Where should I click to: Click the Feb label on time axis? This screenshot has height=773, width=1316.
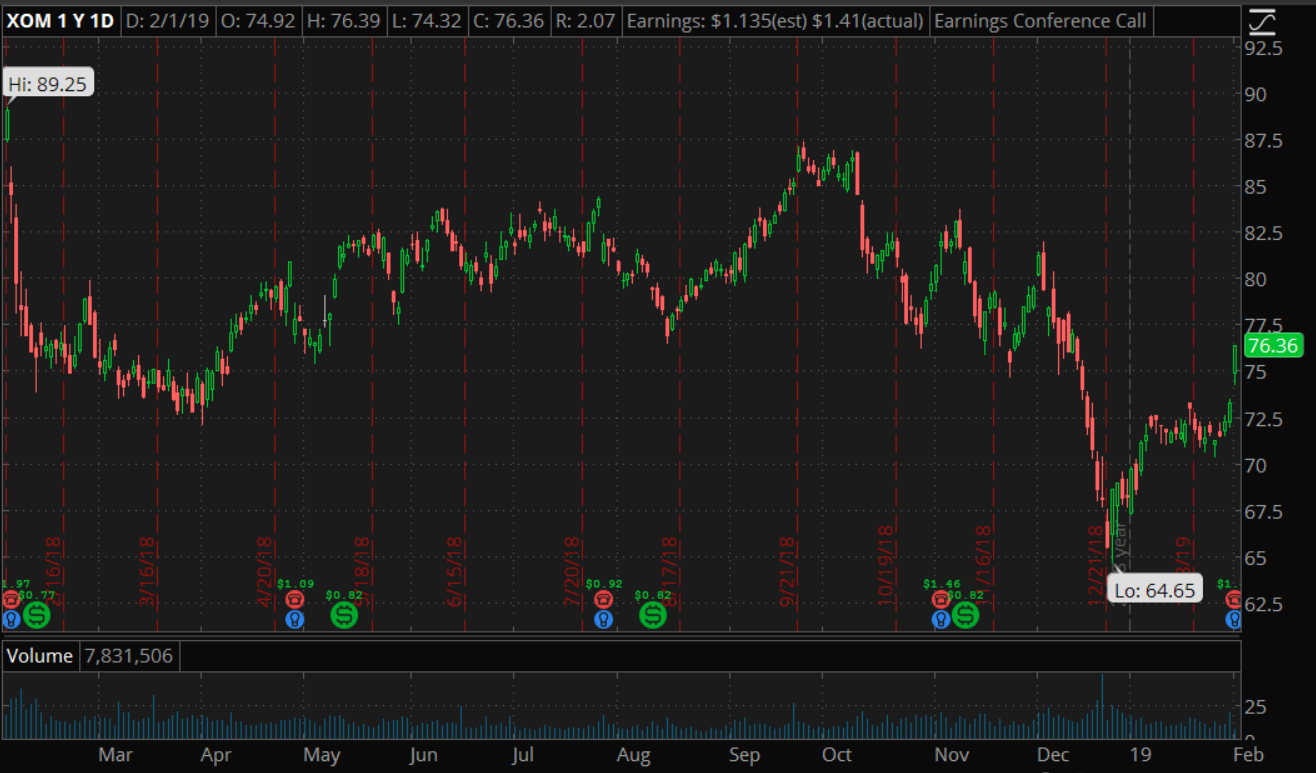[x=1248, y=755]
